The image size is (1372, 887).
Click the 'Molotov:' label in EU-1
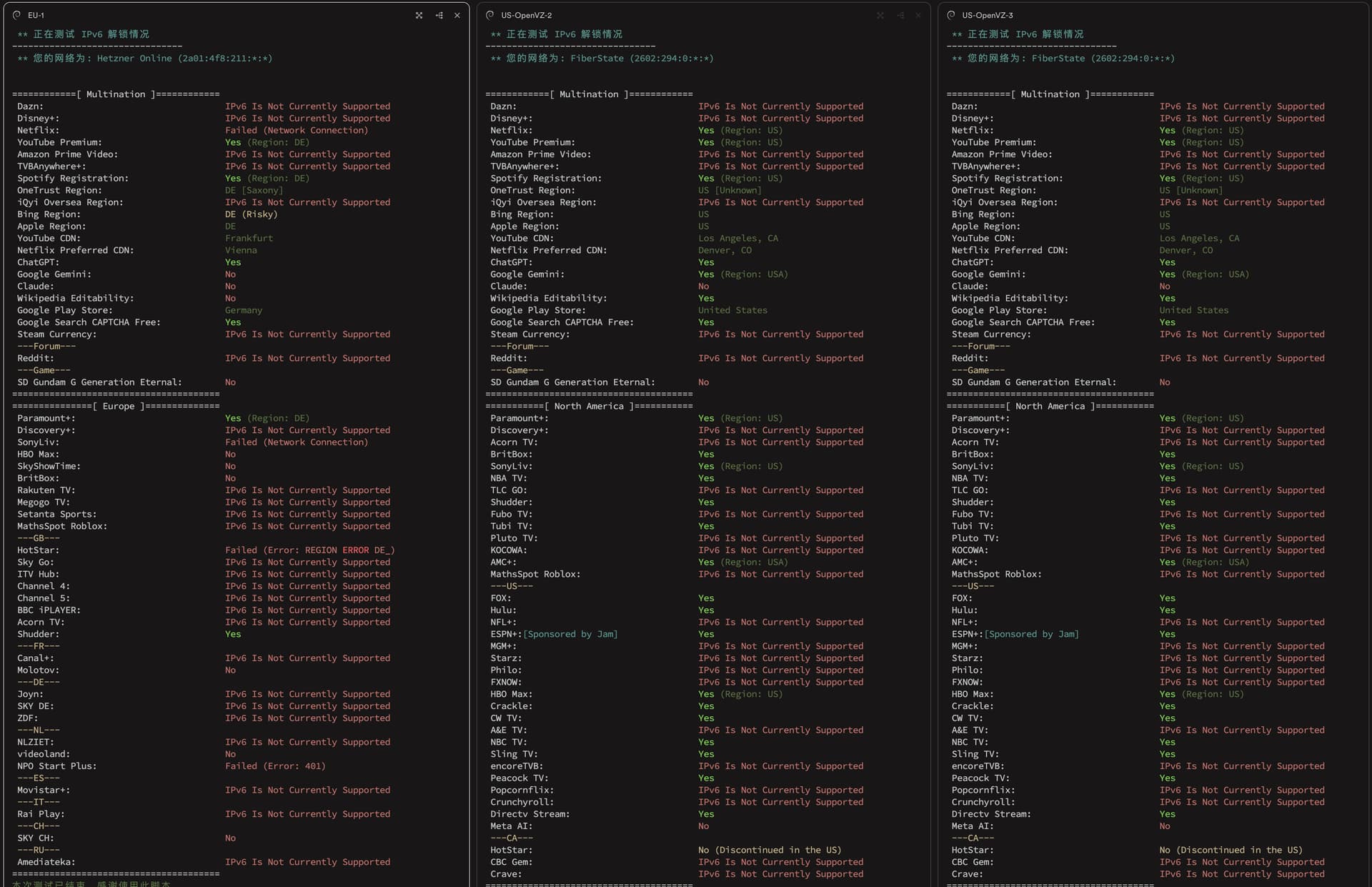coord(39,670)
